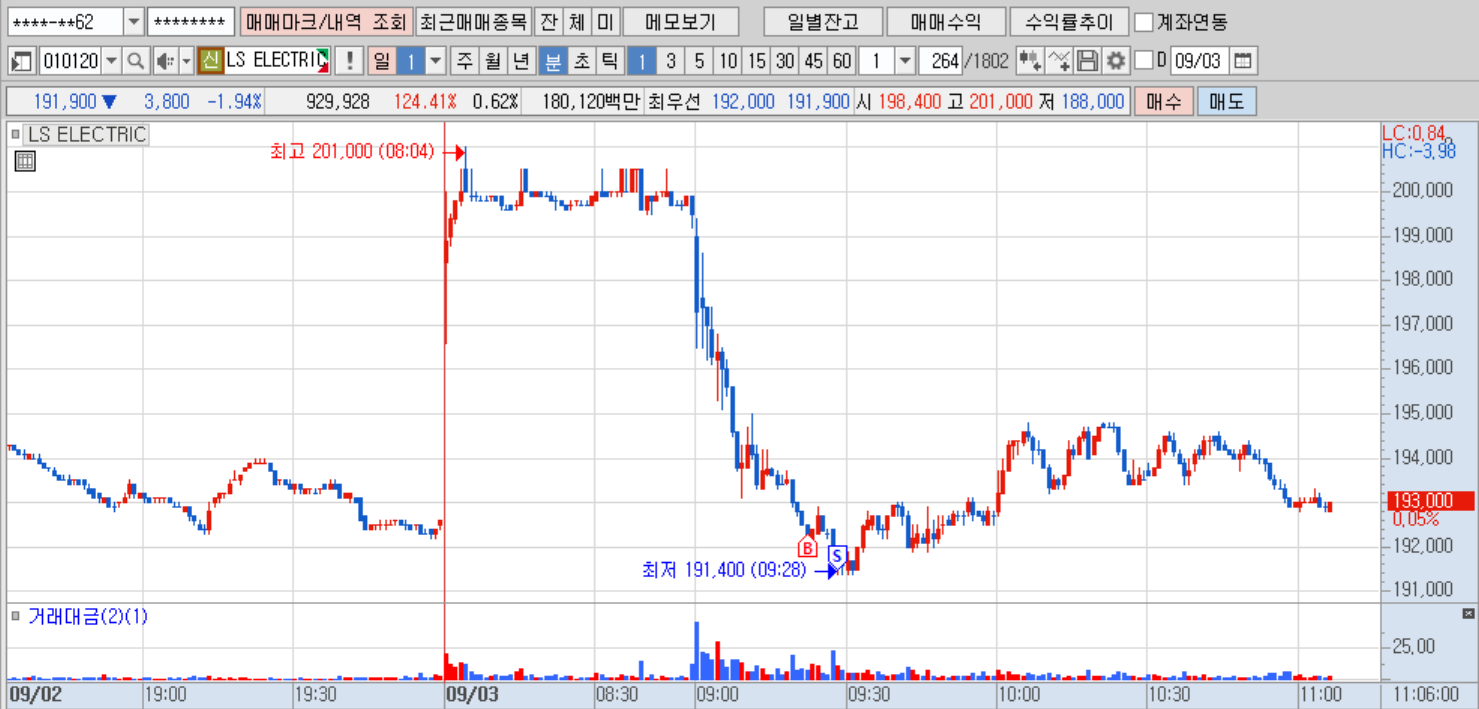Select the 분 minute chart toggle
Screen dimensions: 1479x709
(551, 61)
